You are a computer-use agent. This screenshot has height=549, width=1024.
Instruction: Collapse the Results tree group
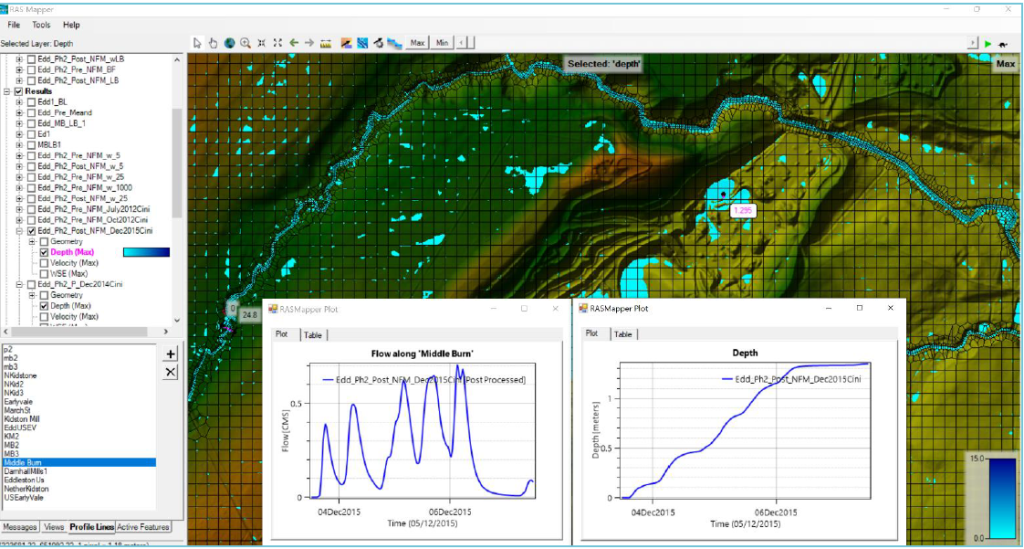click(x=7, y=91)
